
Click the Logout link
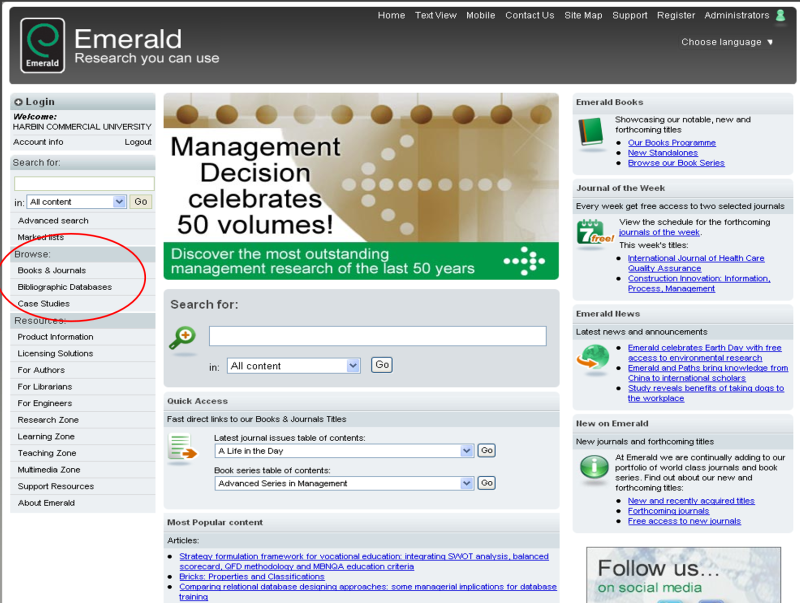pyautogui.click(x=138, y=142)
